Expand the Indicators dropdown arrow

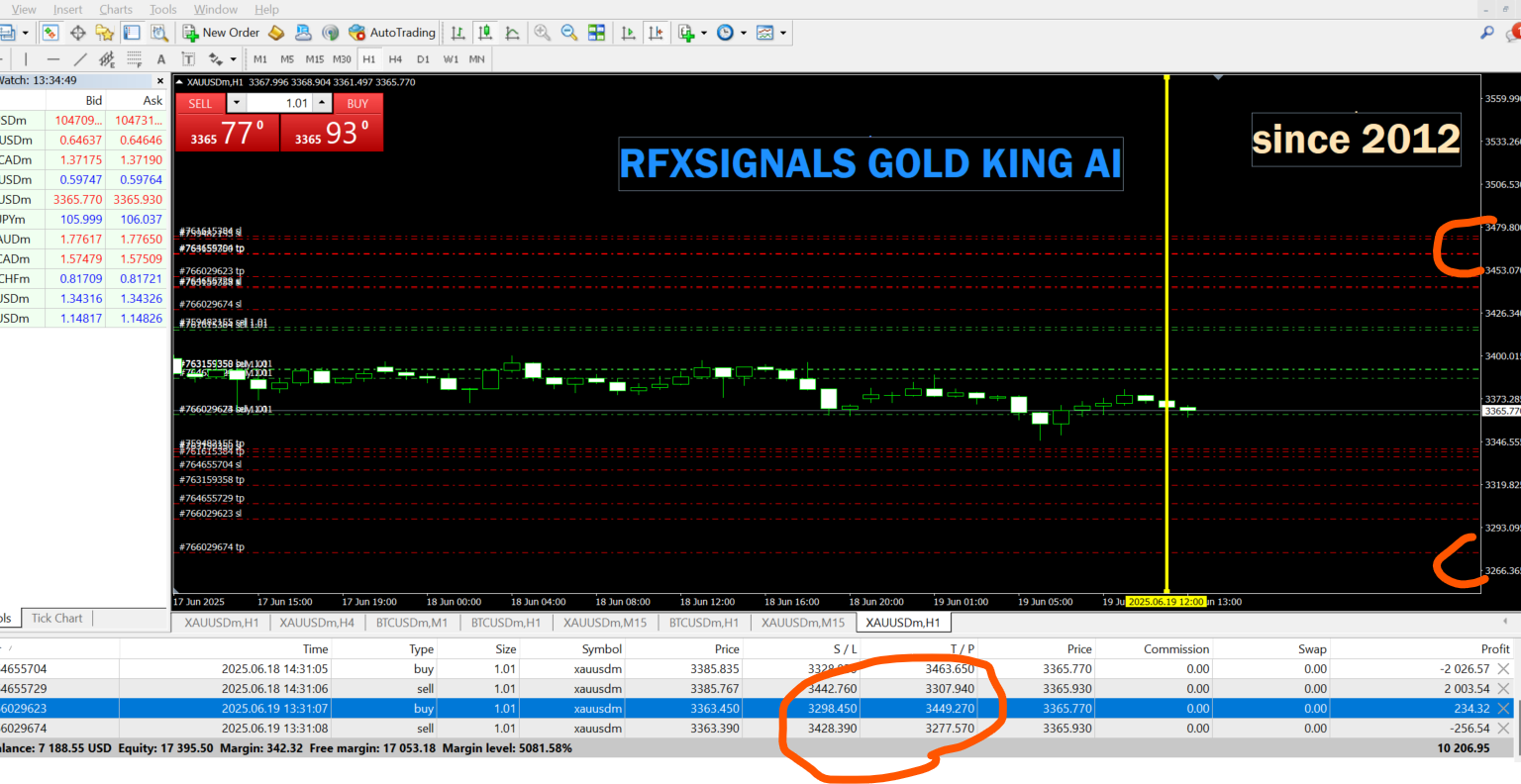(x=704, y=33)
